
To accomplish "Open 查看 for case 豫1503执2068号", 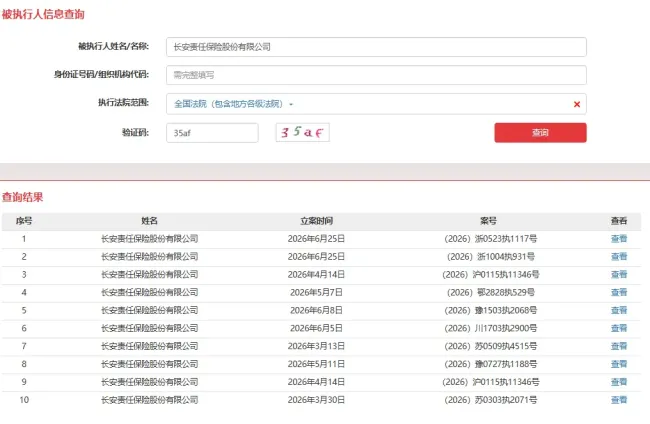I will 619,310.
